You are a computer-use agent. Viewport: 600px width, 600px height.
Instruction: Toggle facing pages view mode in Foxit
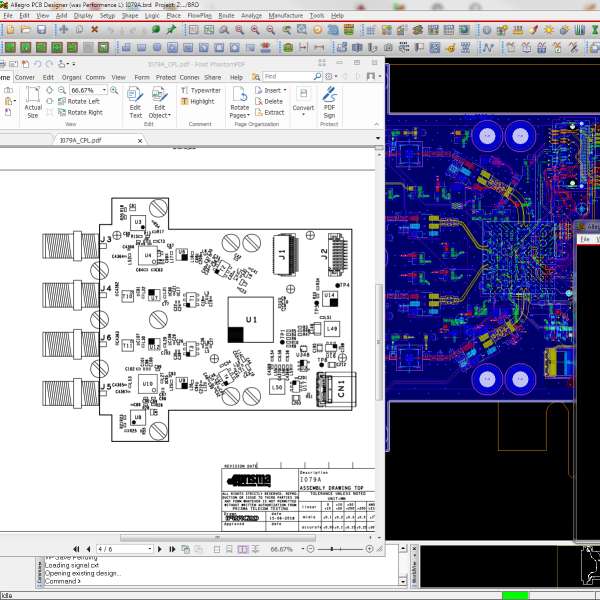(x=243, y=549)
